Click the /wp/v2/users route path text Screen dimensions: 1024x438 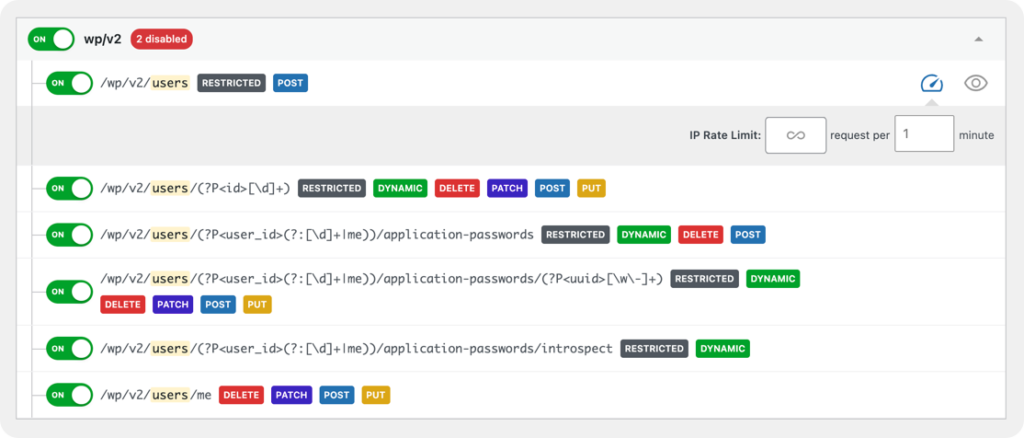click(x=145, y=84)
